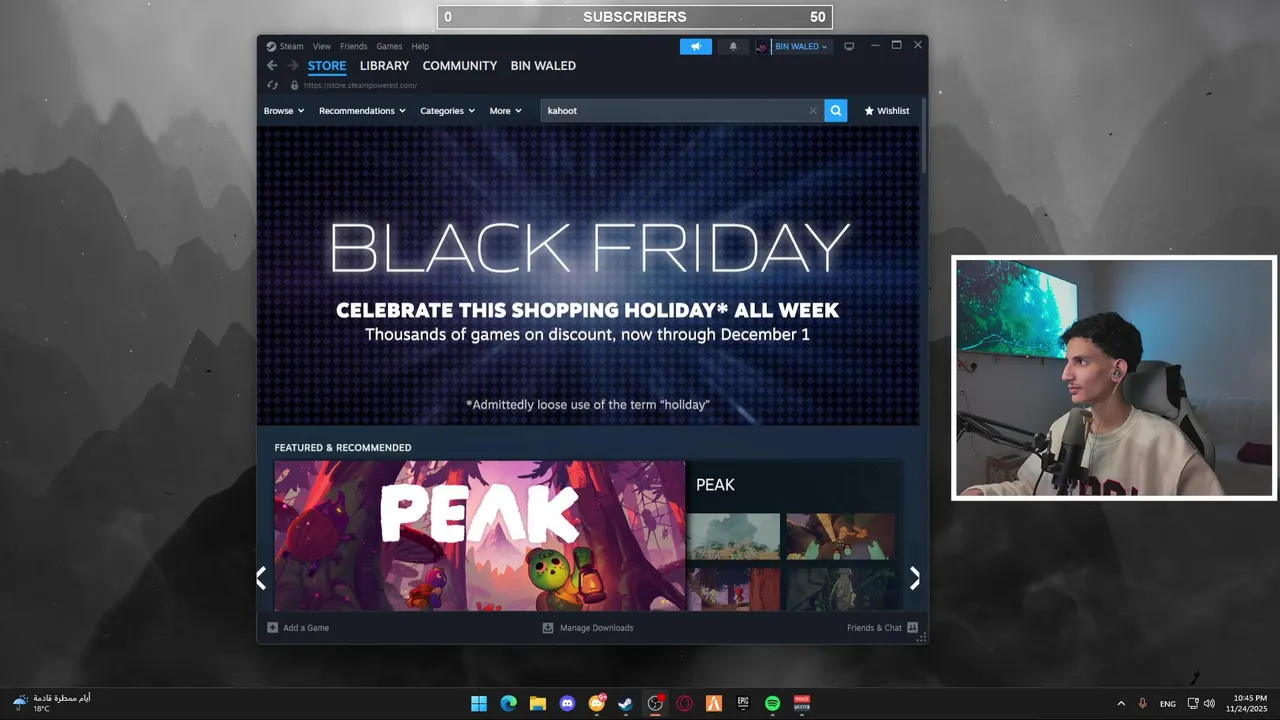Screen dimensions: 1280x720
Task: Click the PEAK title text
Action: pos(715,485)
